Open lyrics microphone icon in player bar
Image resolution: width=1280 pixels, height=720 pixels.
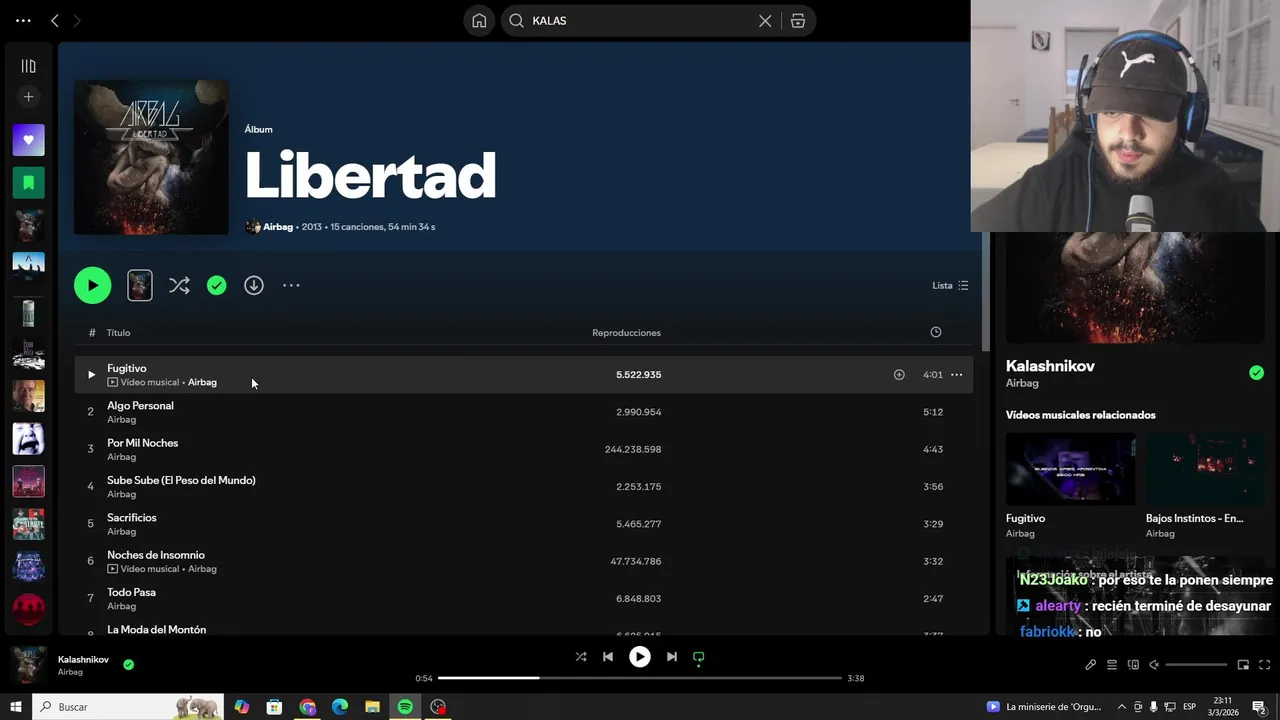(1090, 665)
